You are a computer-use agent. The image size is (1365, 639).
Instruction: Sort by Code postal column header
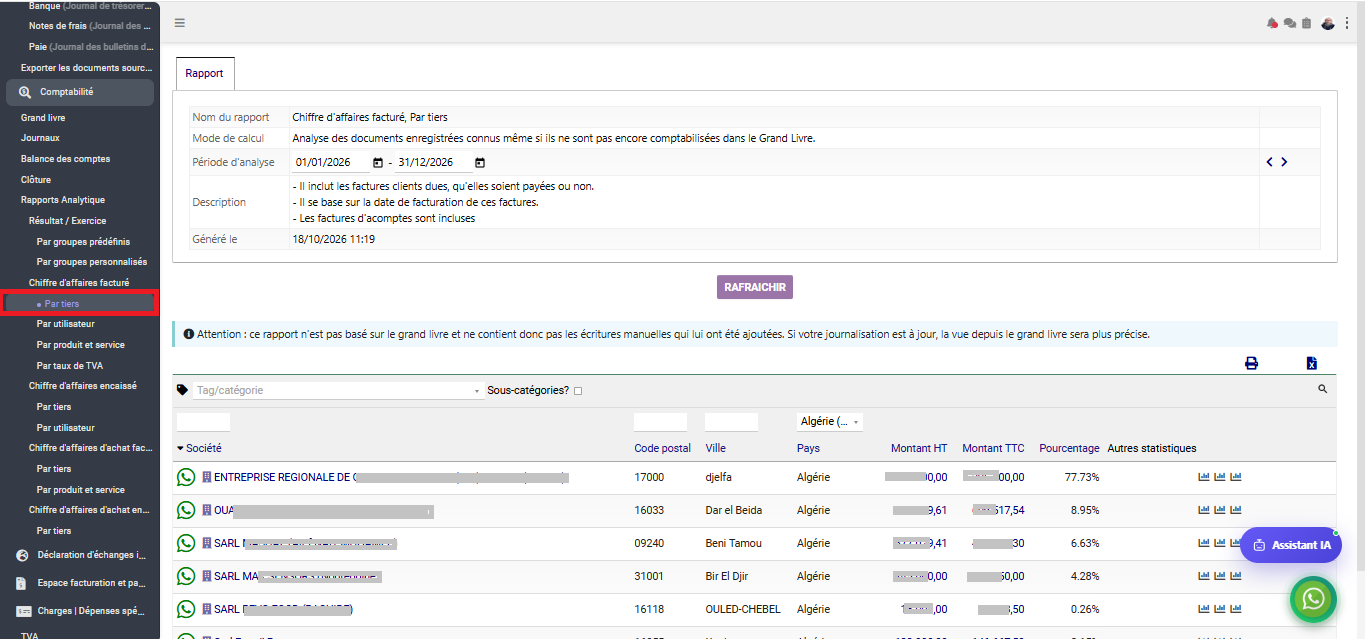(x=663, y=449)
